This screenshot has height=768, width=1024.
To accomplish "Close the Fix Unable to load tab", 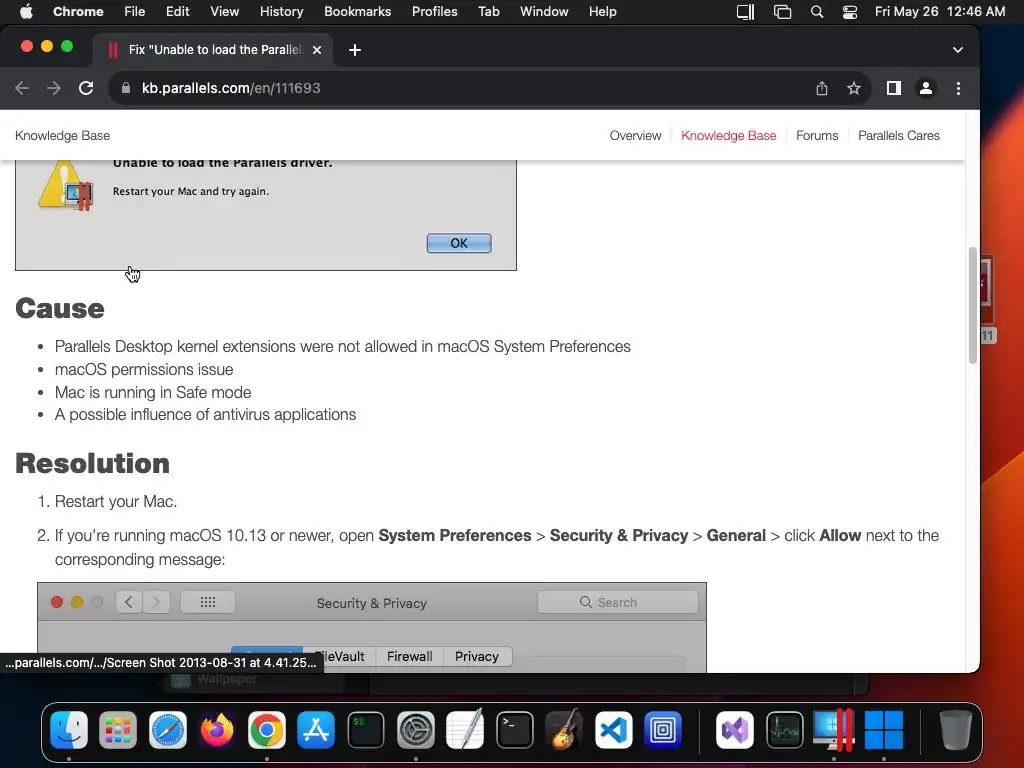I will click(x=317, y=50).
